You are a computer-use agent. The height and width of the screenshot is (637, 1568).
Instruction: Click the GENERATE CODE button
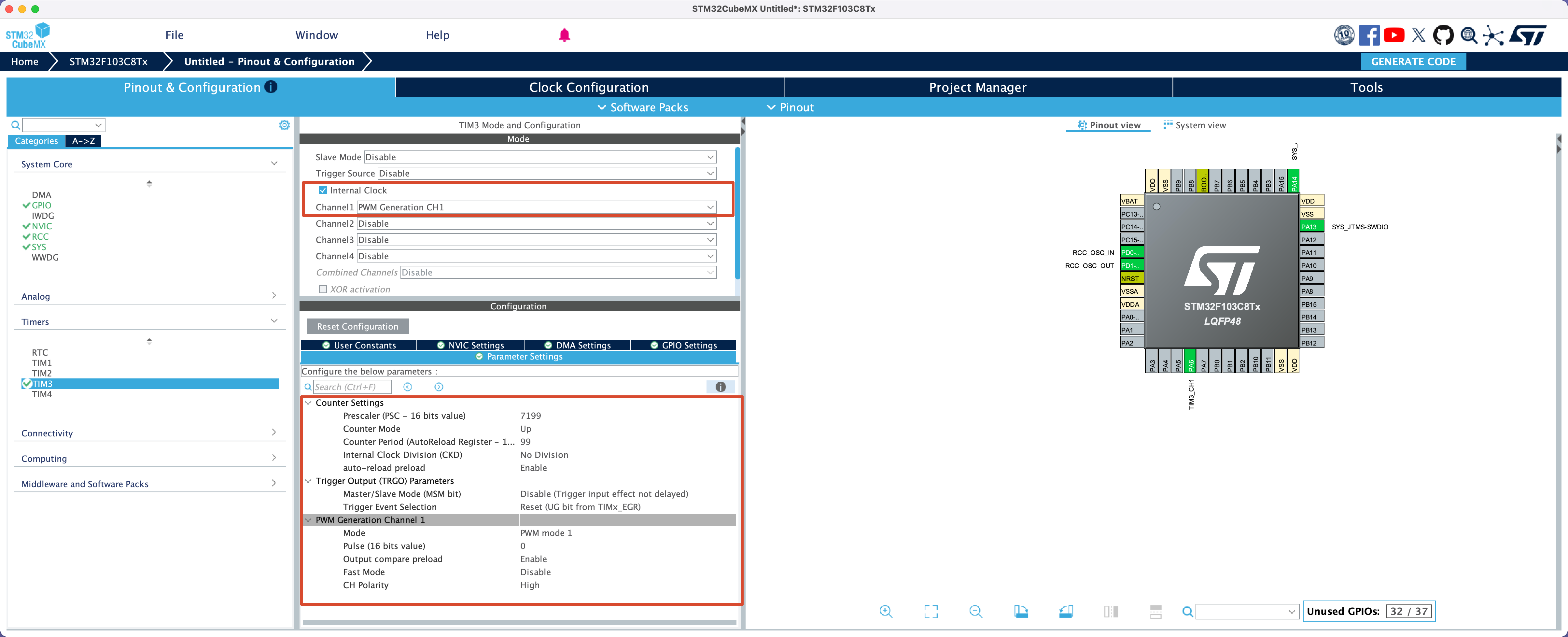coord(1413,62)
